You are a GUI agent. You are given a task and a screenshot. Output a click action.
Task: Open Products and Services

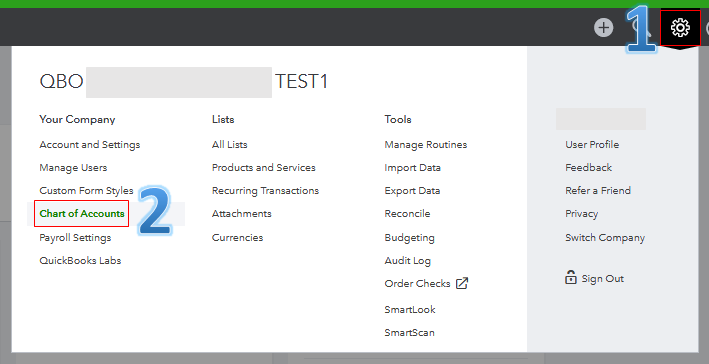click(x=264, y=168)
